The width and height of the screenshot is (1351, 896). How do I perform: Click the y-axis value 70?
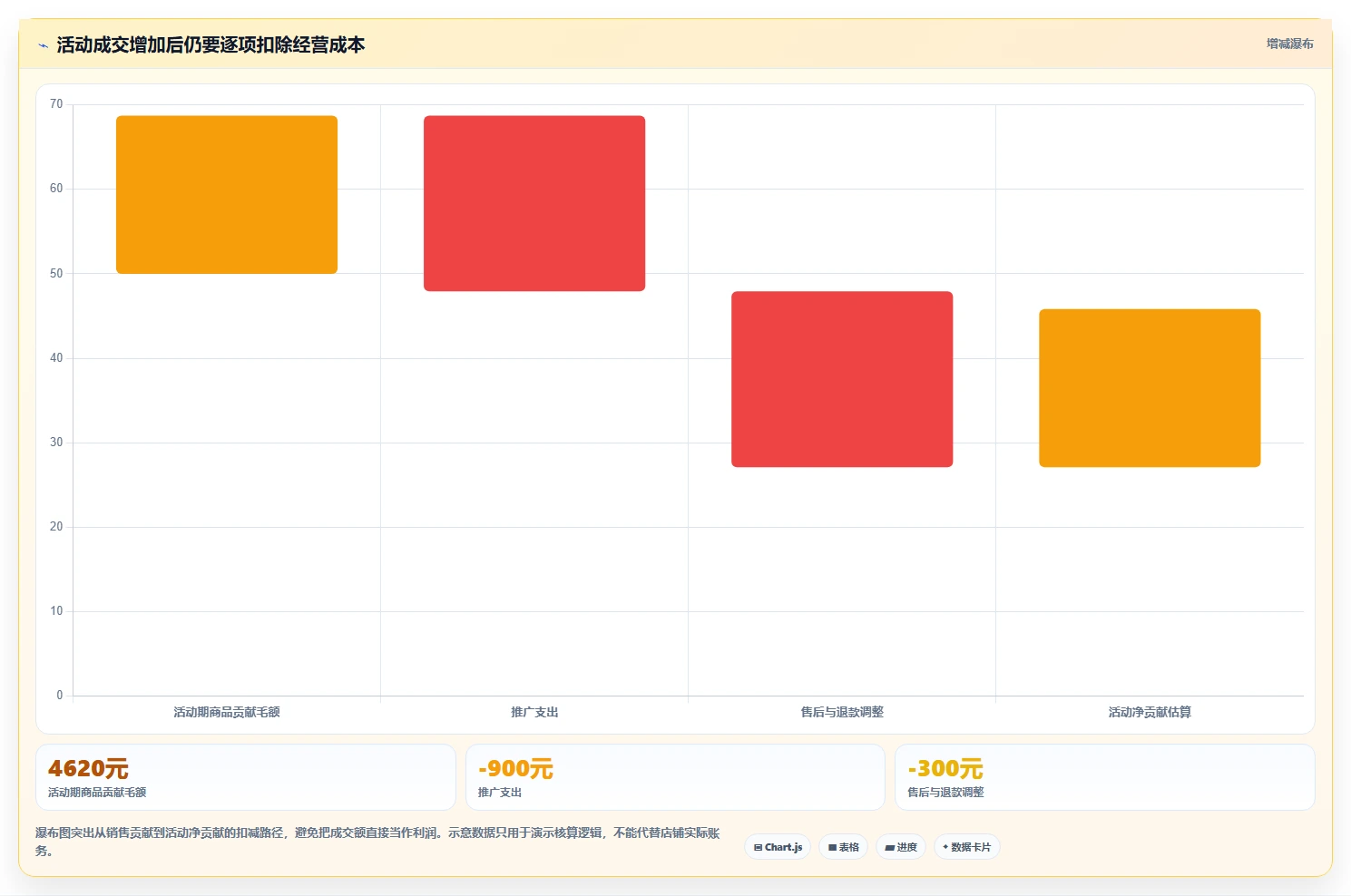(56, 104)
